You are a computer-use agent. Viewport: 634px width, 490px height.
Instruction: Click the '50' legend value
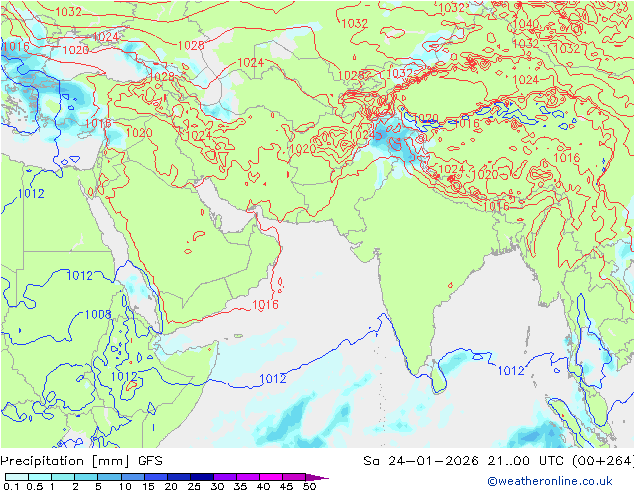point(309,486)
